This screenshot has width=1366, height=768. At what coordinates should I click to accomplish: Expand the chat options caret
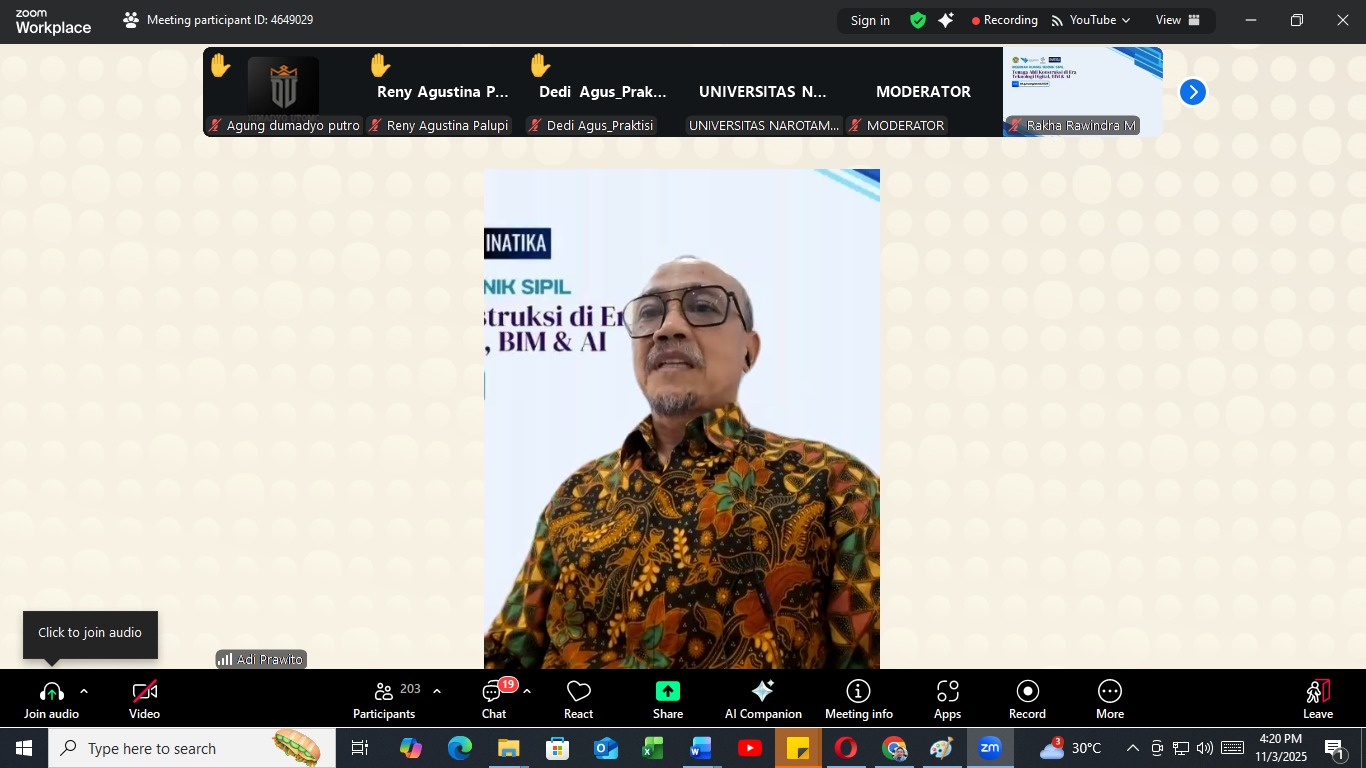pos(527,691)
